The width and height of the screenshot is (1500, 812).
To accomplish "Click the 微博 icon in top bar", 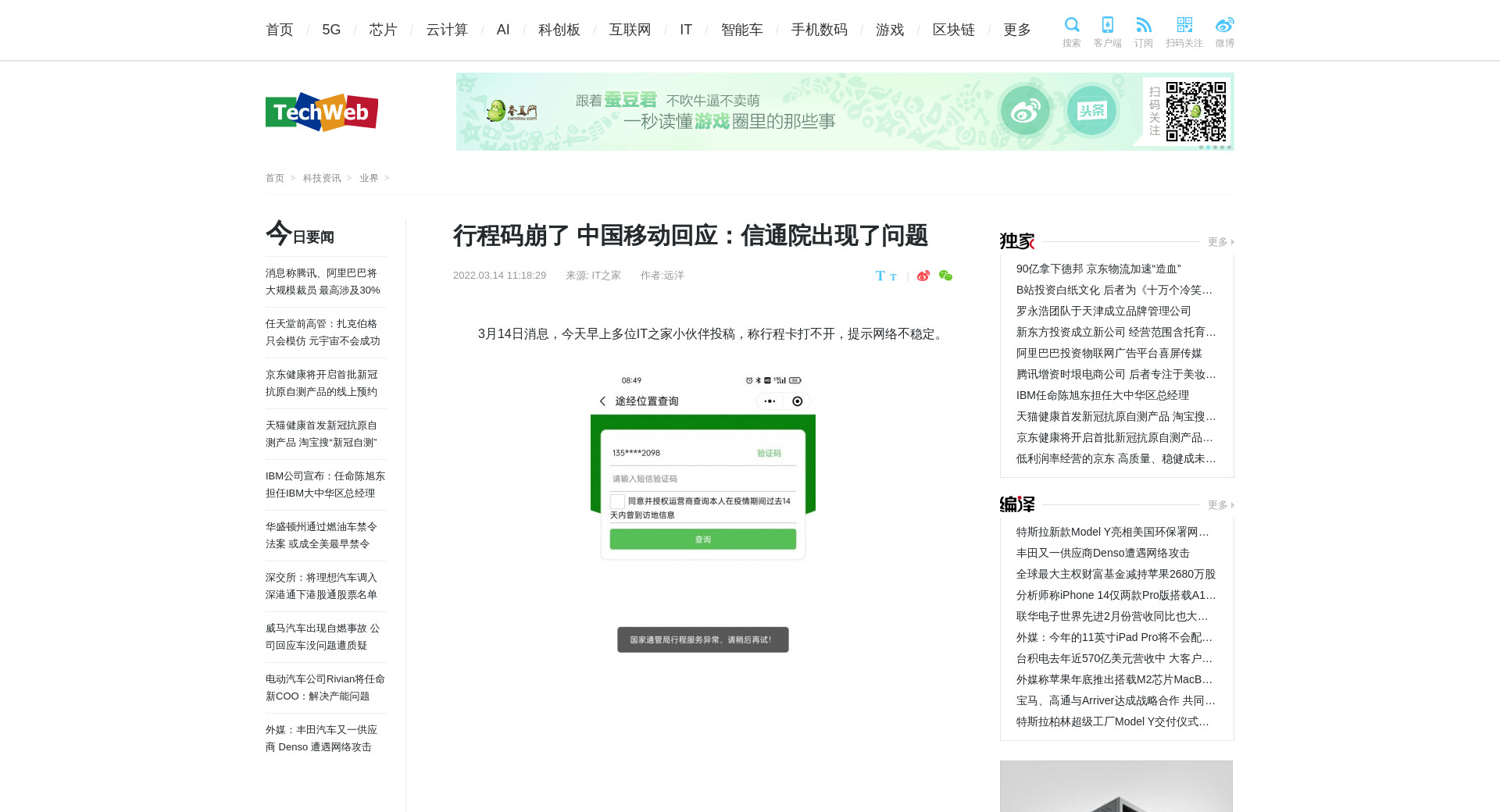I will [1224, 26].
